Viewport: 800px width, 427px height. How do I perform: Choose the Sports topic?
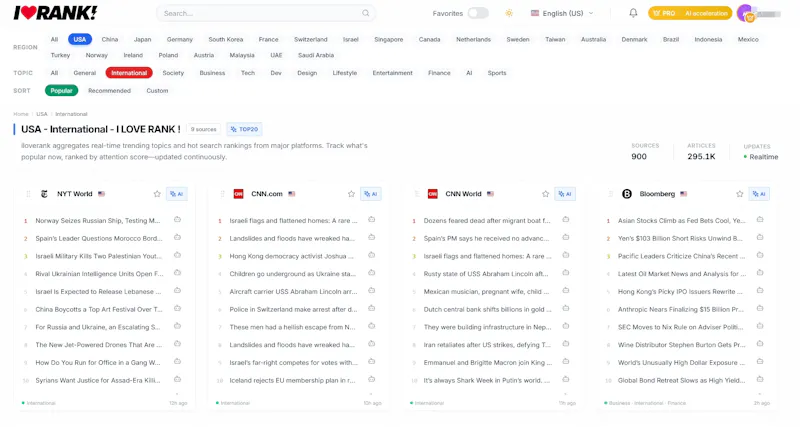(497, 73)
